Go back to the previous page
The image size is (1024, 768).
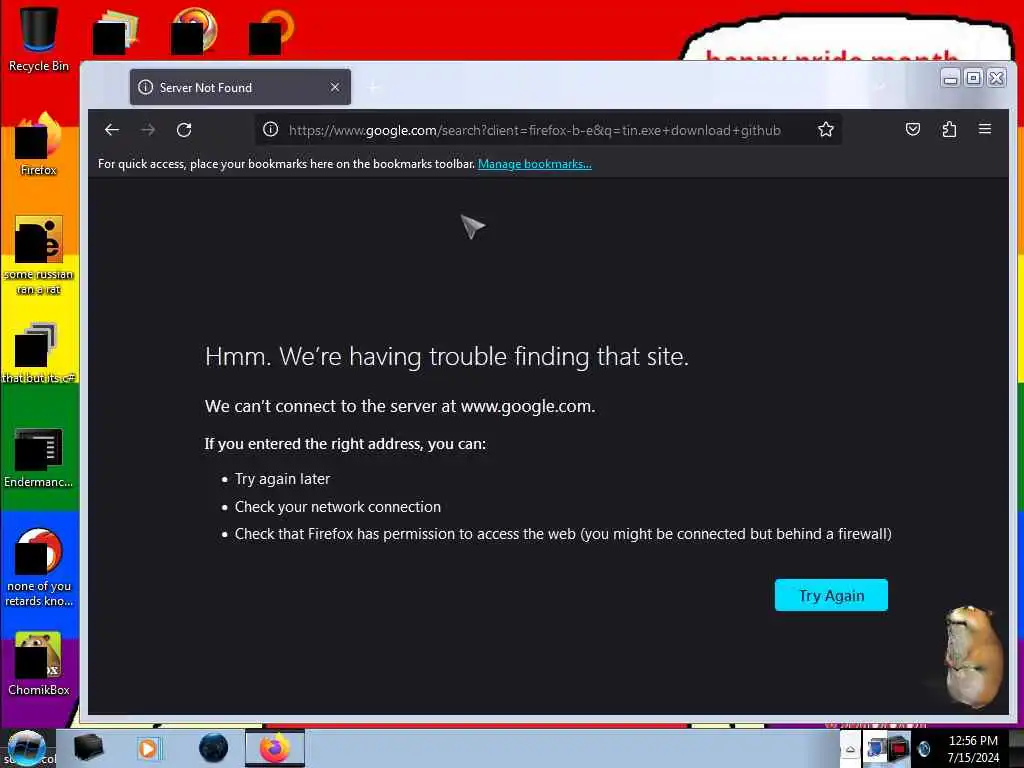point(112,130)
